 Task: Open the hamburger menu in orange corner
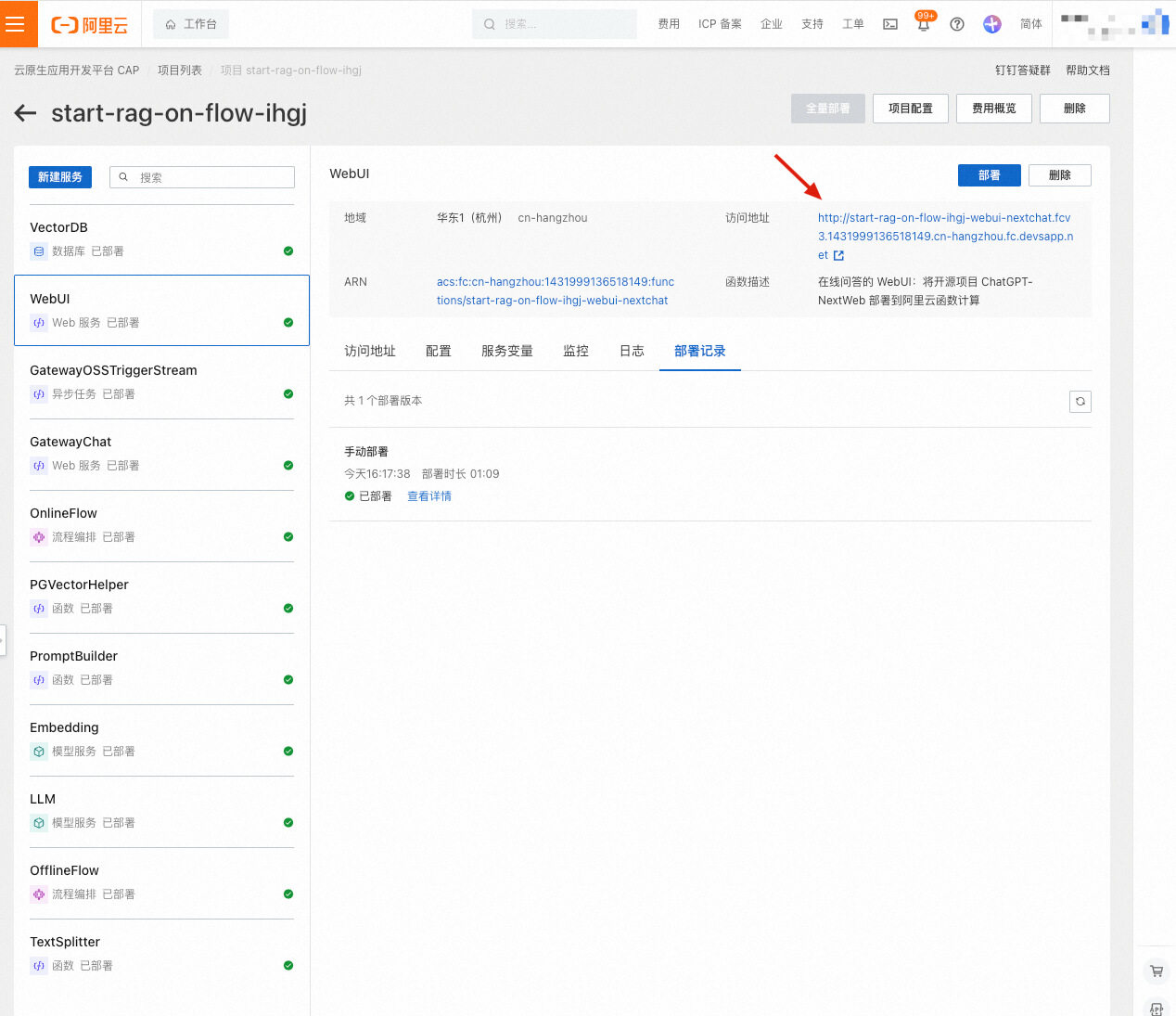pyautogui.click(x=14, y=24)
